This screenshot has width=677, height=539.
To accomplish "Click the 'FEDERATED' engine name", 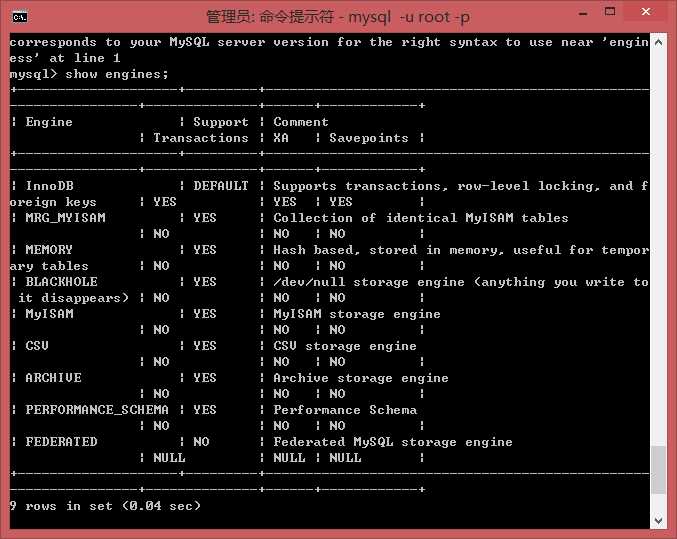I will coord(61,442).
